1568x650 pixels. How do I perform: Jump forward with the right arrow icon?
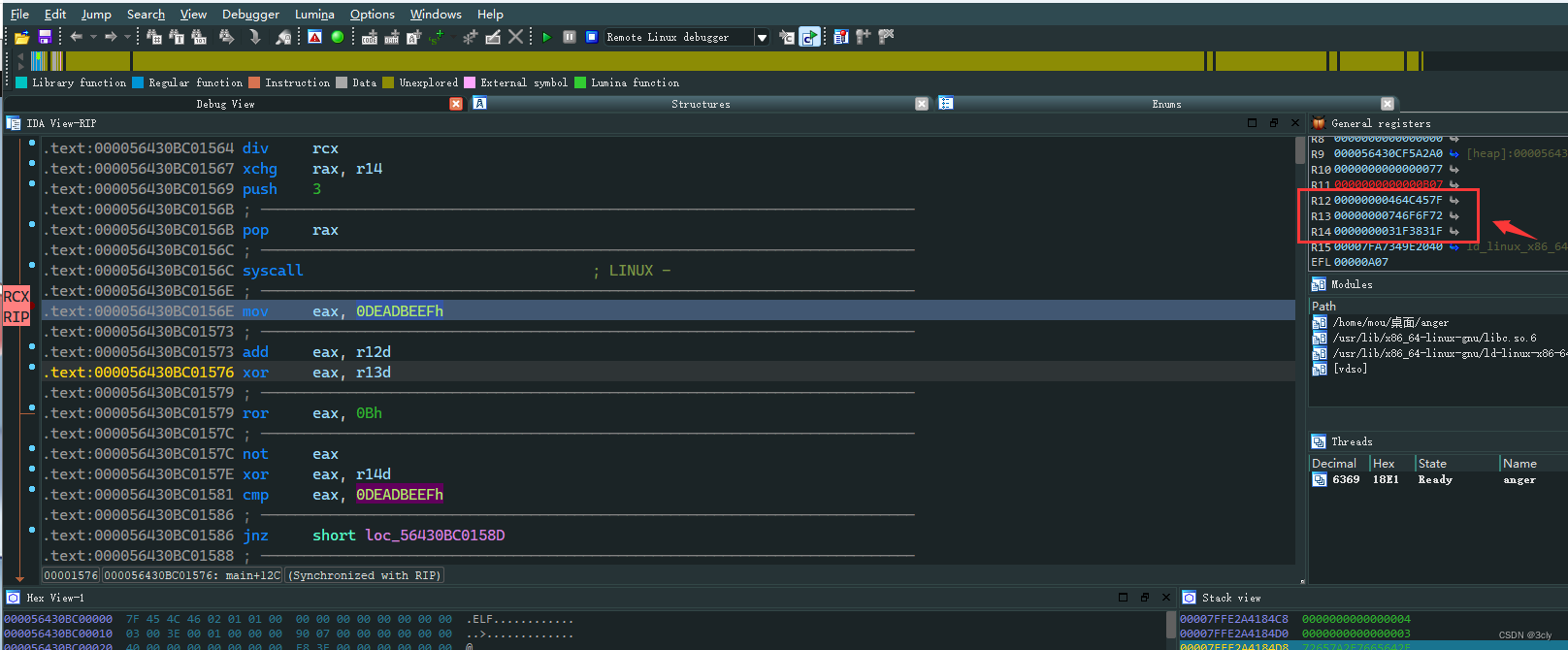point(111,37)
